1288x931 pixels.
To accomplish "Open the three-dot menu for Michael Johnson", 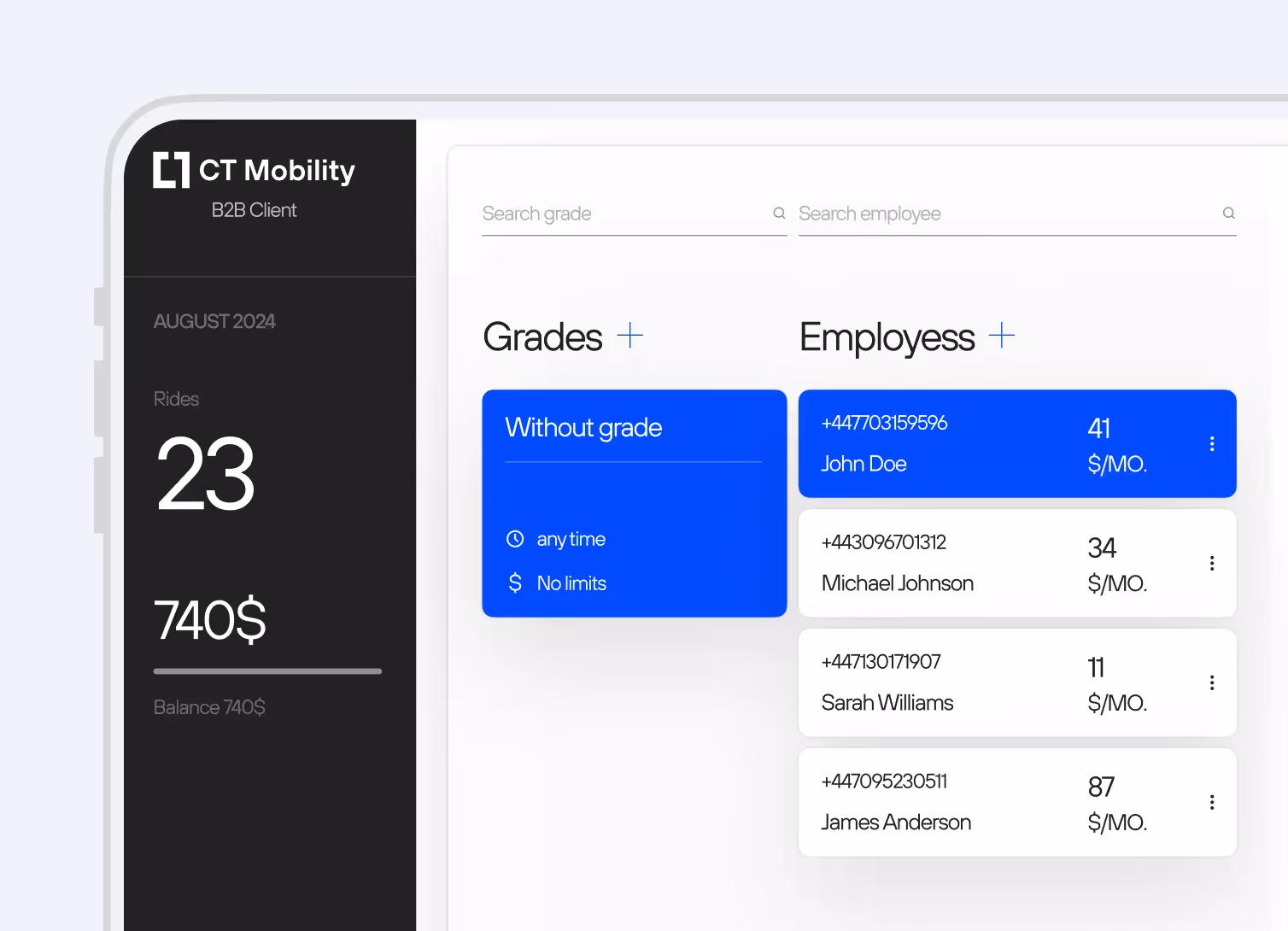I will click(x=1212, y=563).
